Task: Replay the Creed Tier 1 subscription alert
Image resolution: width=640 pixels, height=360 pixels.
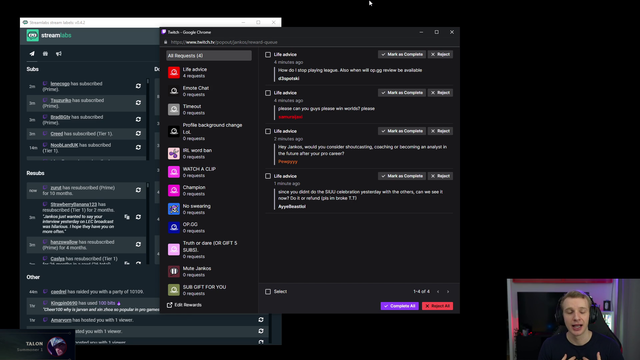Action: click(x=138, y=133)
